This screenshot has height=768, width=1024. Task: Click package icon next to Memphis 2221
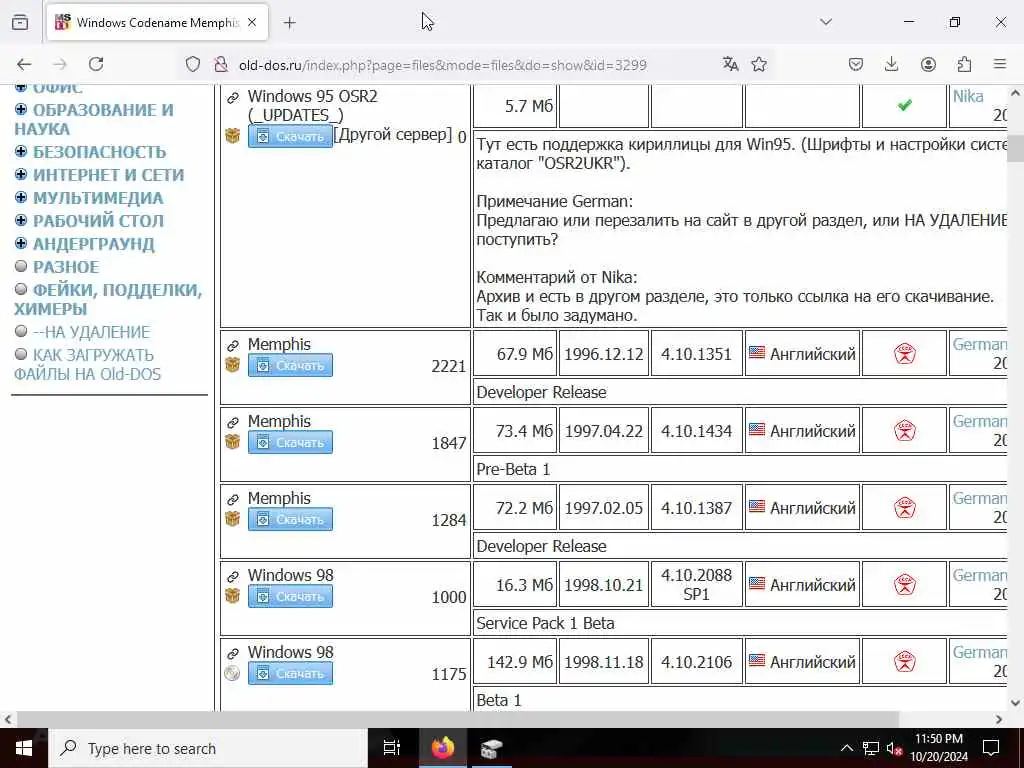232,364
